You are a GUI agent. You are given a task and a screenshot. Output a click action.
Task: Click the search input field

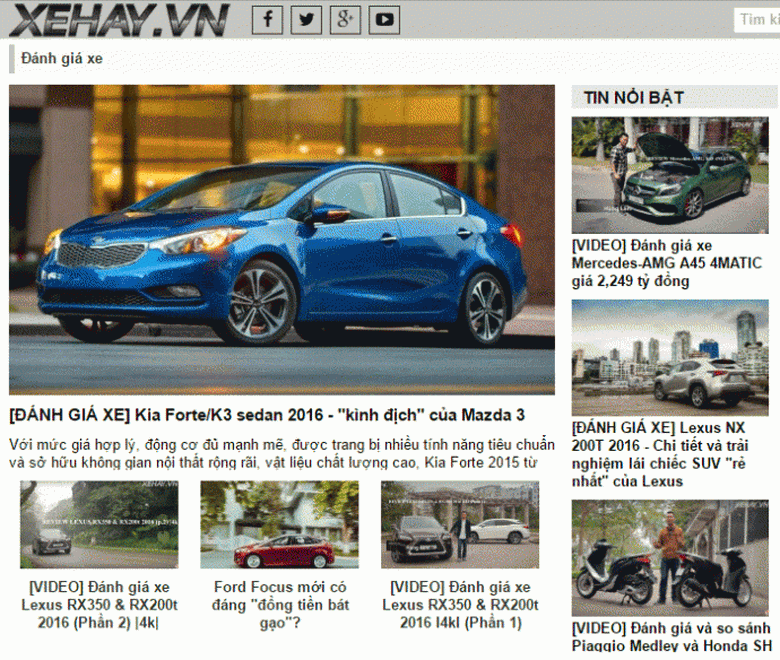coord(757,19)
